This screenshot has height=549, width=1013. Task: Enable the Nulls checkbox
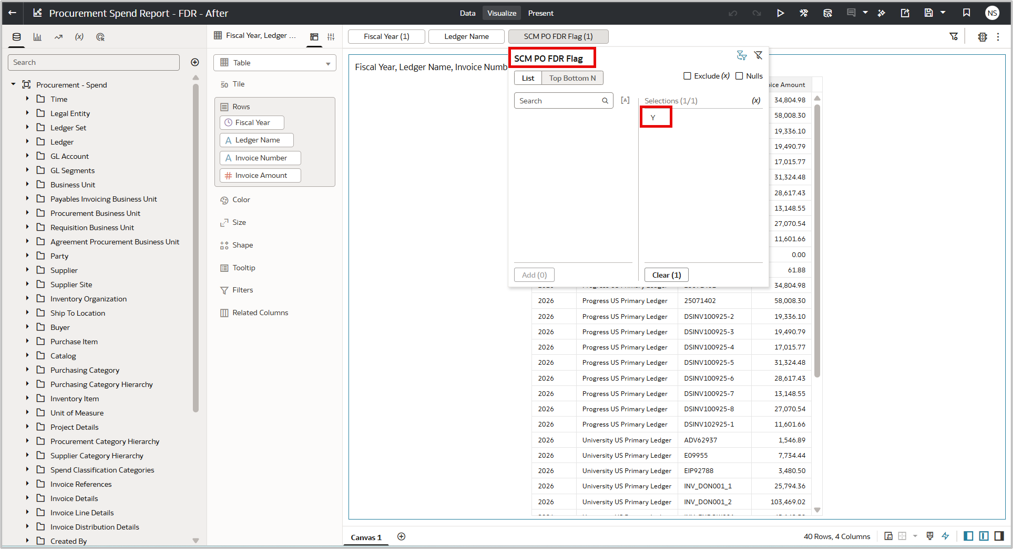click(x=739, y=76)
